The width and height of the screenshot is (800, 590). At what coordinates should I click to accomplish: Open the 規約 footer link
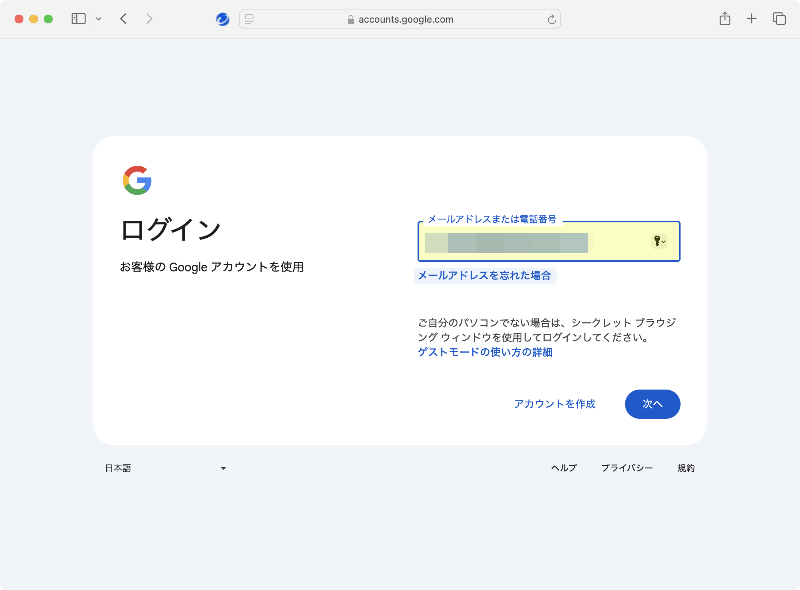(686, 468)
